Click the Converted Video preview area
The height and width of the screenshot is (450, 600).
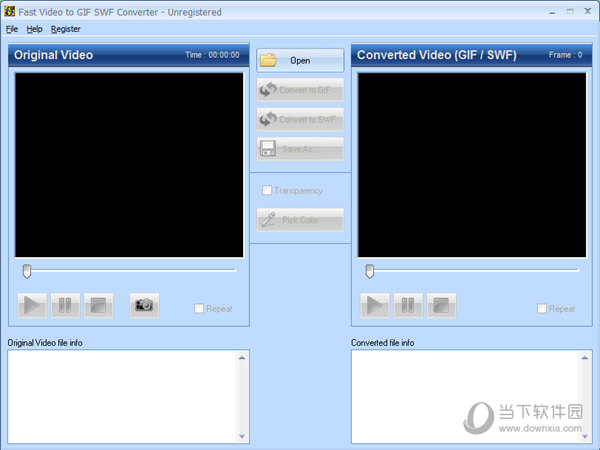(472, 165)
